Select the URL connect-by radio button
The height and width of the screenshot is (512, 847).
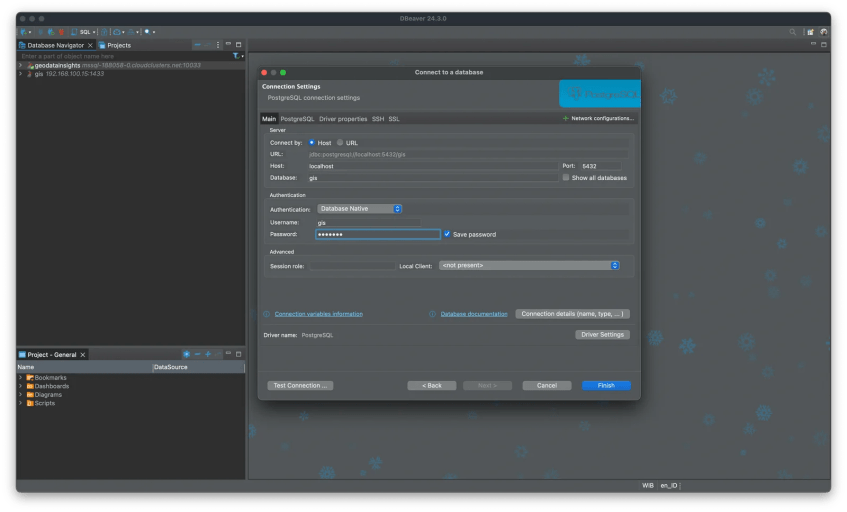[340, 143]
